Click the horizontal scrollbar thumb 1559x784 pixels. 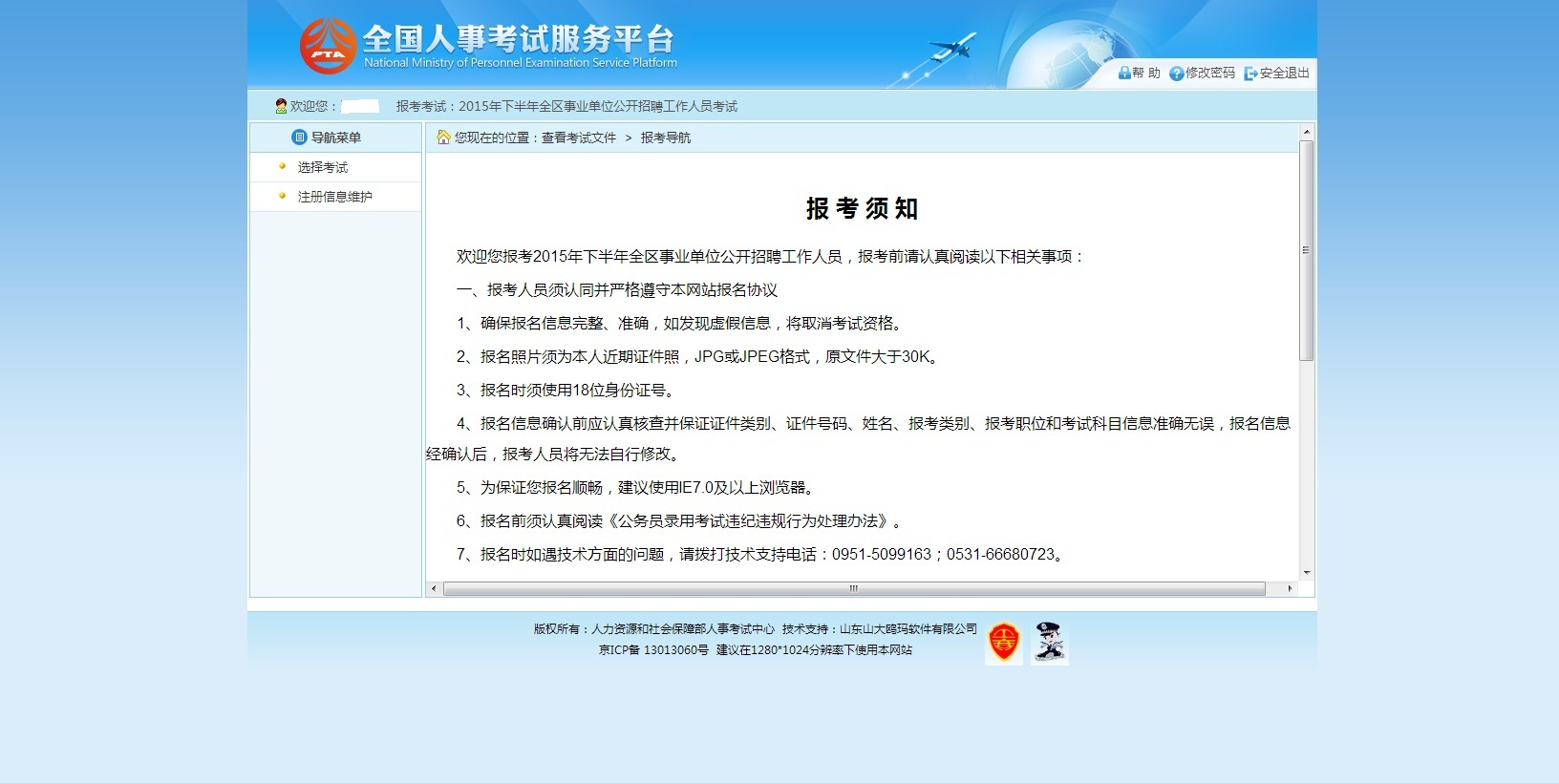854,588
